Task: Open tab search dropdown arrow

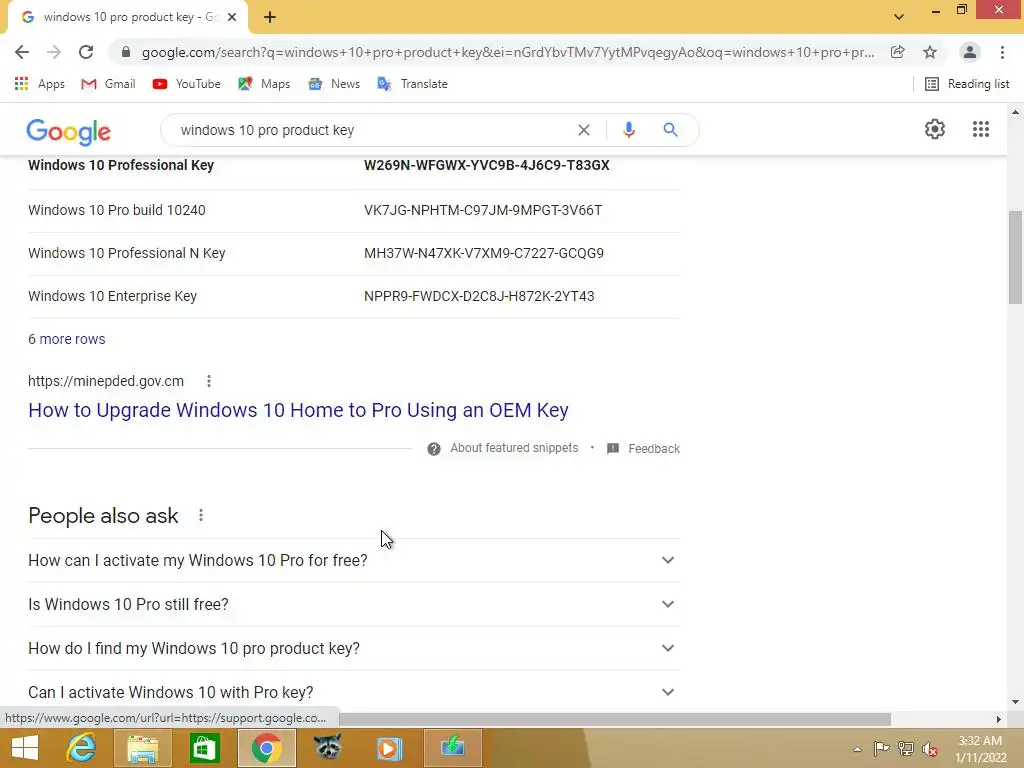Action: click(x=899, y=17)
